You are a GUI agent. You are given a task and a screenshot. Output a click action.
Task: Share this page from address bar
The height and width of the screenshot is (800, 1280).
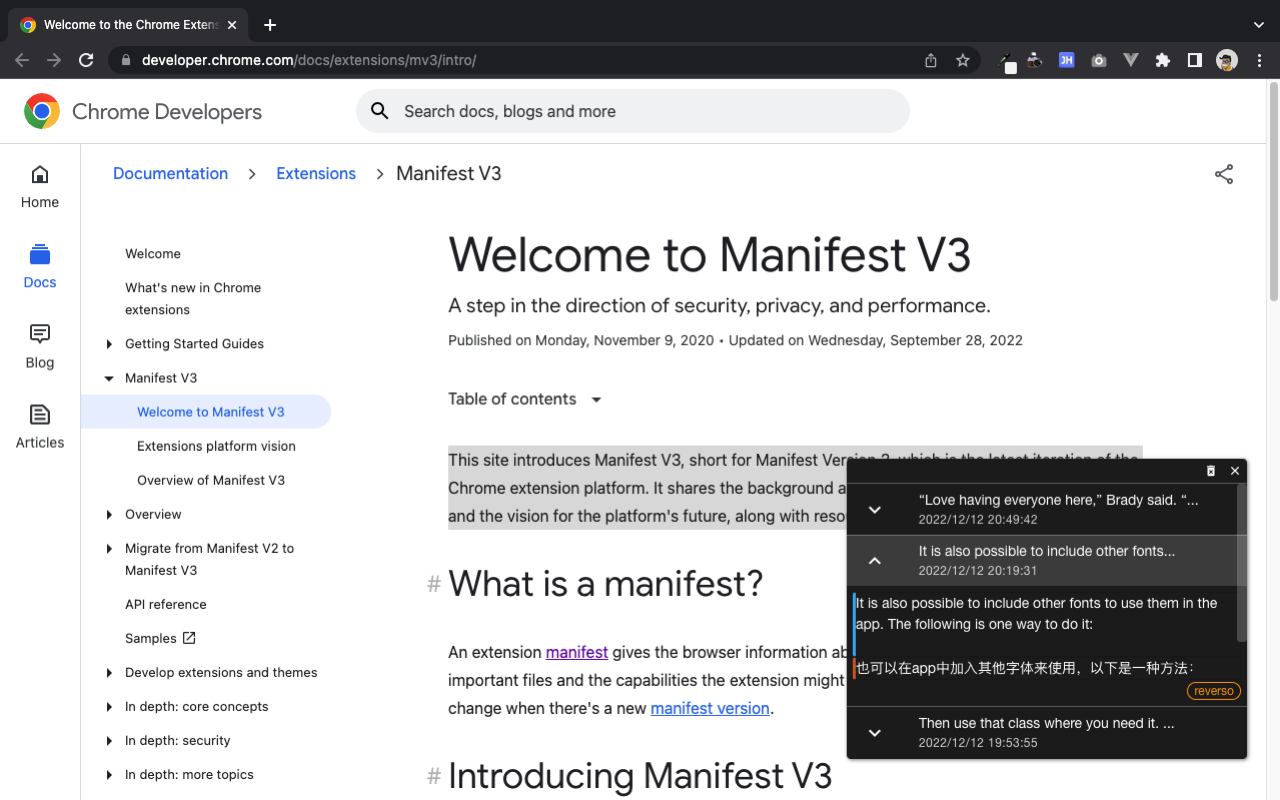click(931, 60)
